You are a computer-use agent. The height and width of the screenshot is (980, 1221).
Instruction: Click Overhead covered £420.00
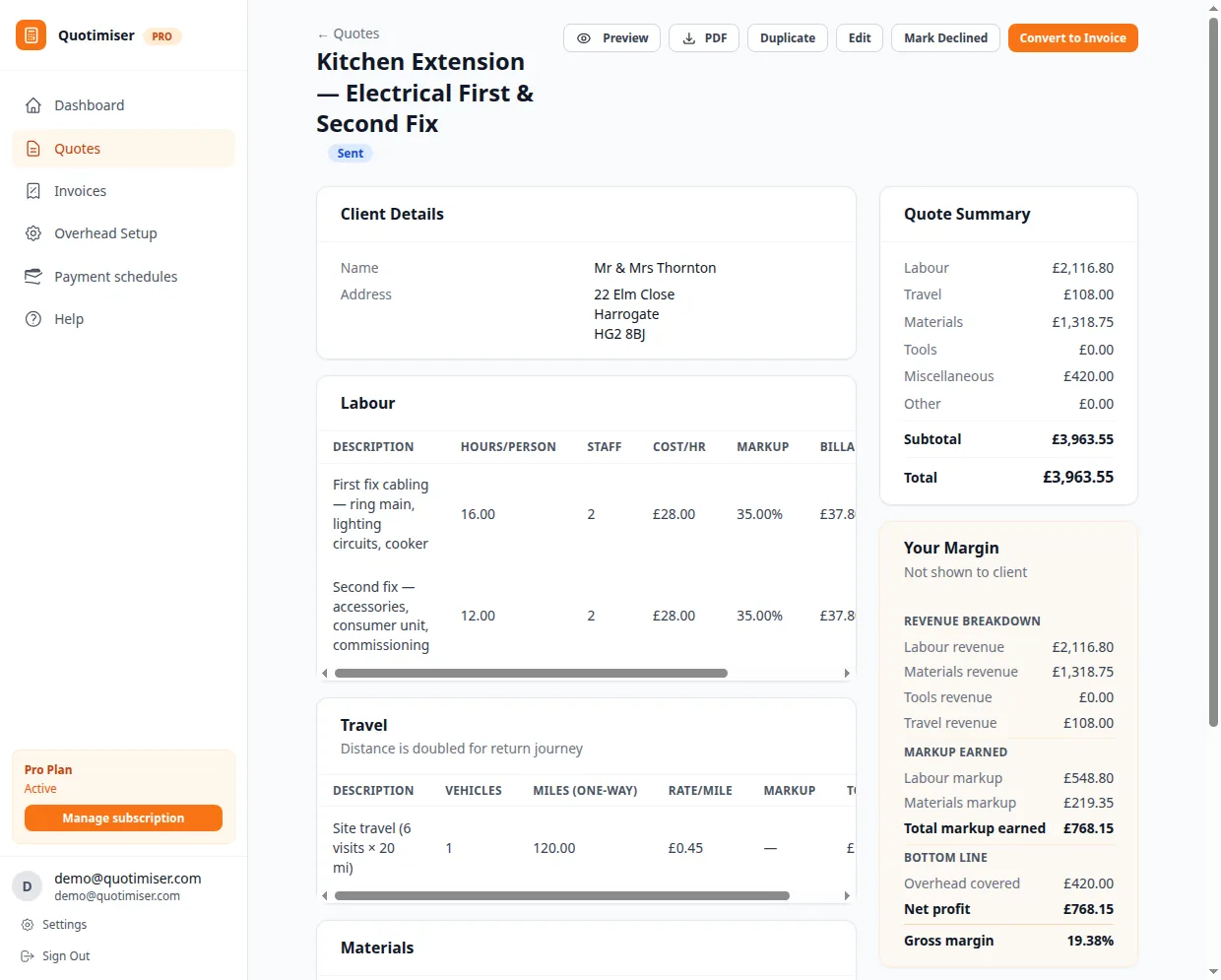point(1088,883)
